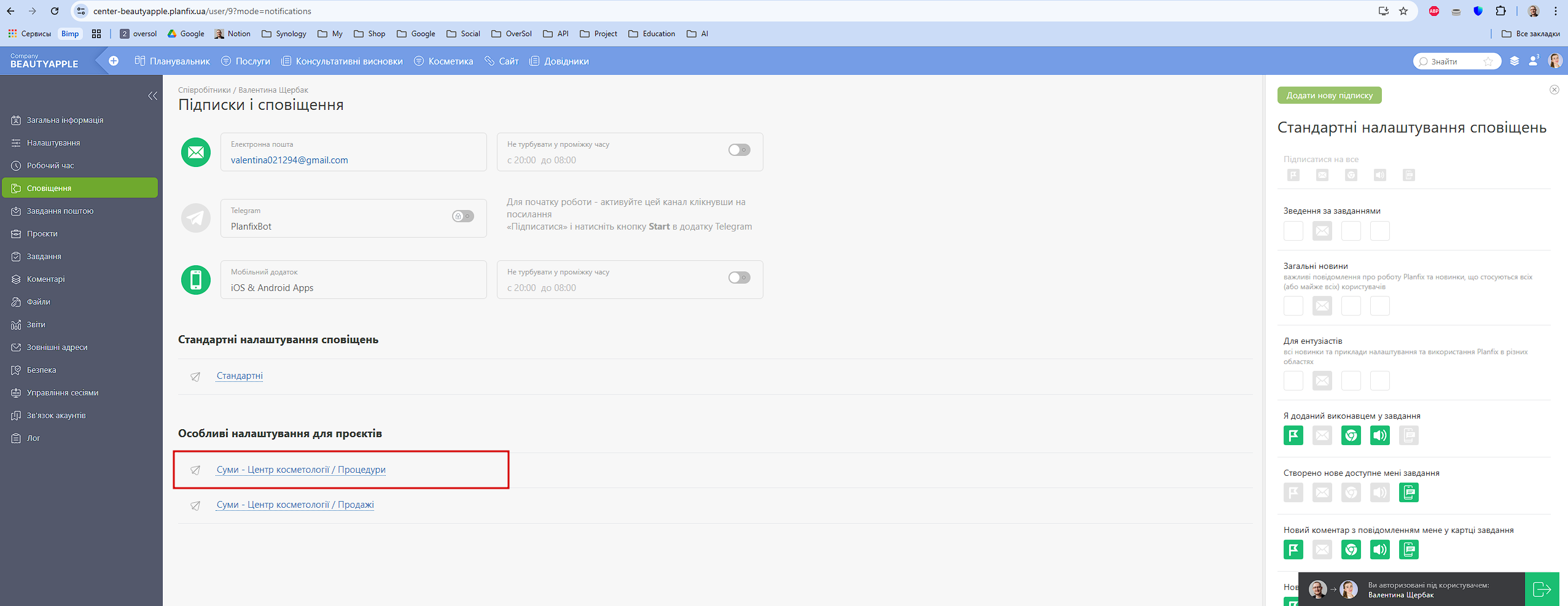Disable flag notification for Я доданий виконавцем
Screen dimensions: 1568x606
pos(1293,435)
